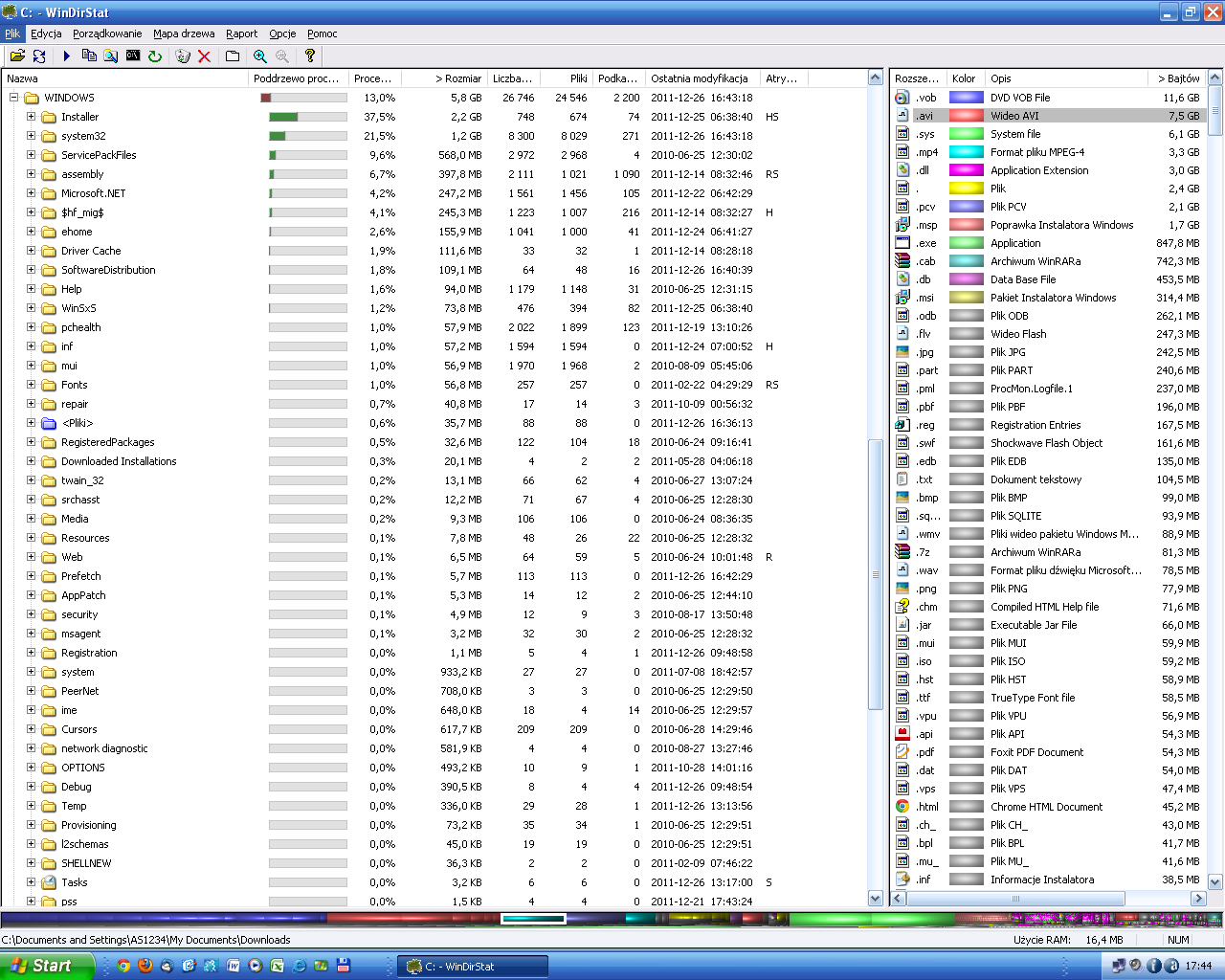Open Explorer Here via magnifier-folder icon

point(111,56)
